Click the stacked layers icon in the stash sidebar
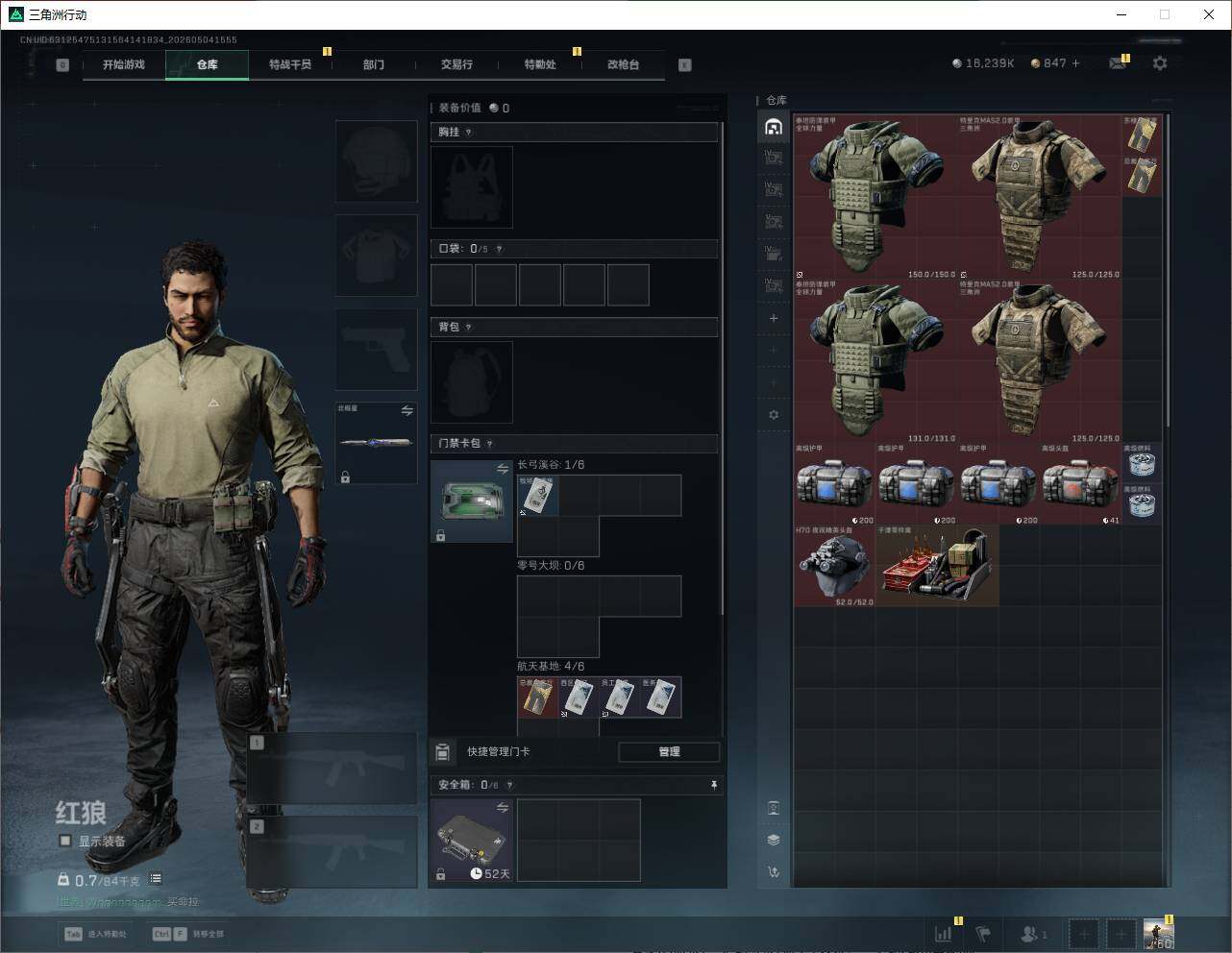Viewport: 1232px width, 953px height. click(x=774, y=840)
